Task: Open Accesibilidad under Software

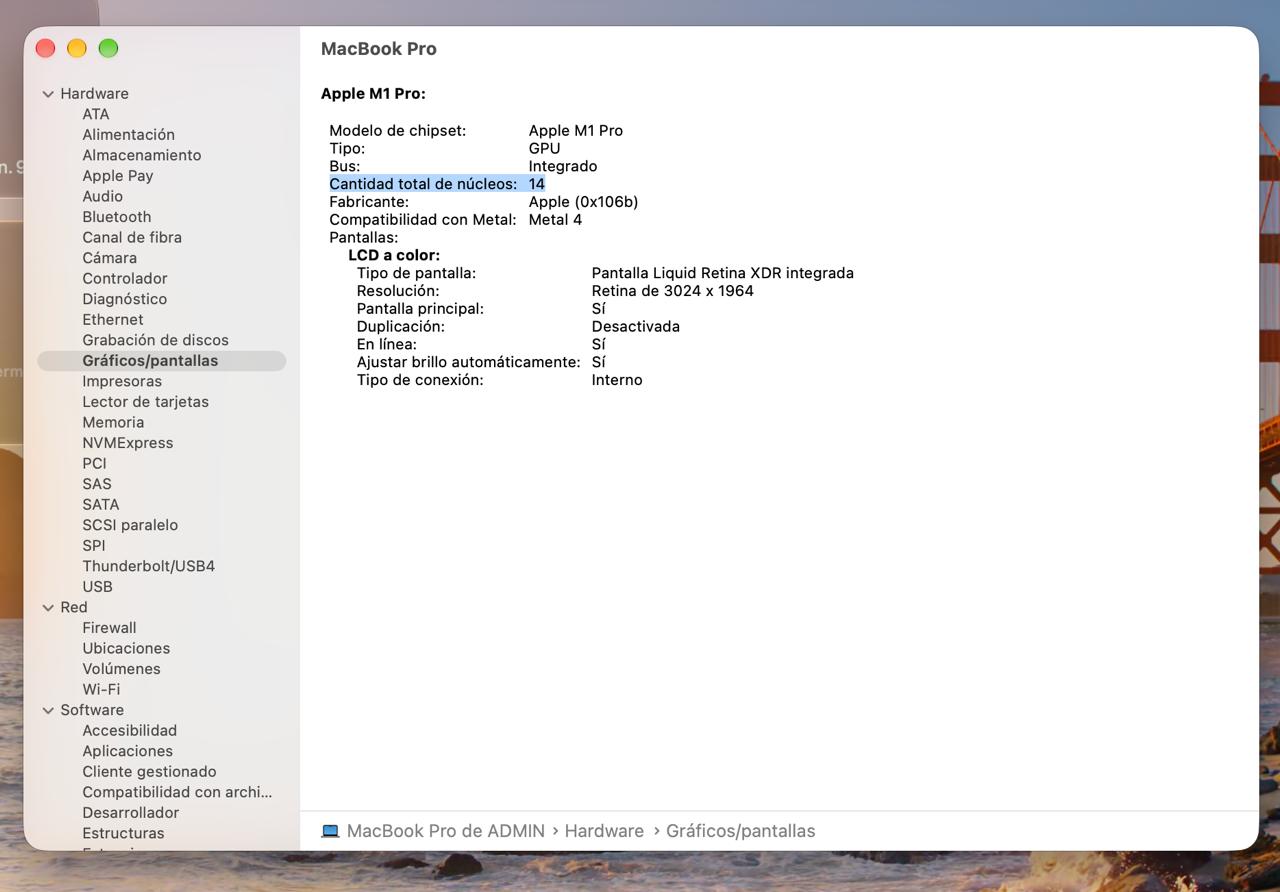Action: coord(129,731)
